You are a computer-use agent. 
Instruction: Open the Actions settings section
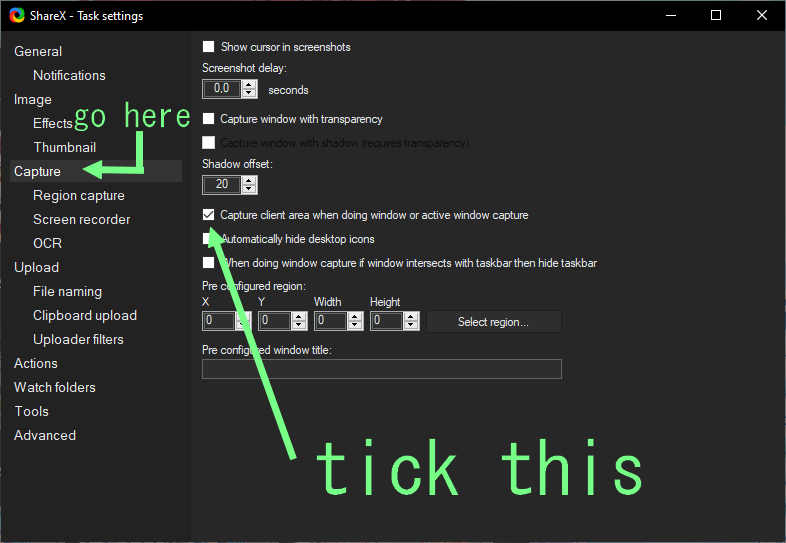(x=36, y=364)
